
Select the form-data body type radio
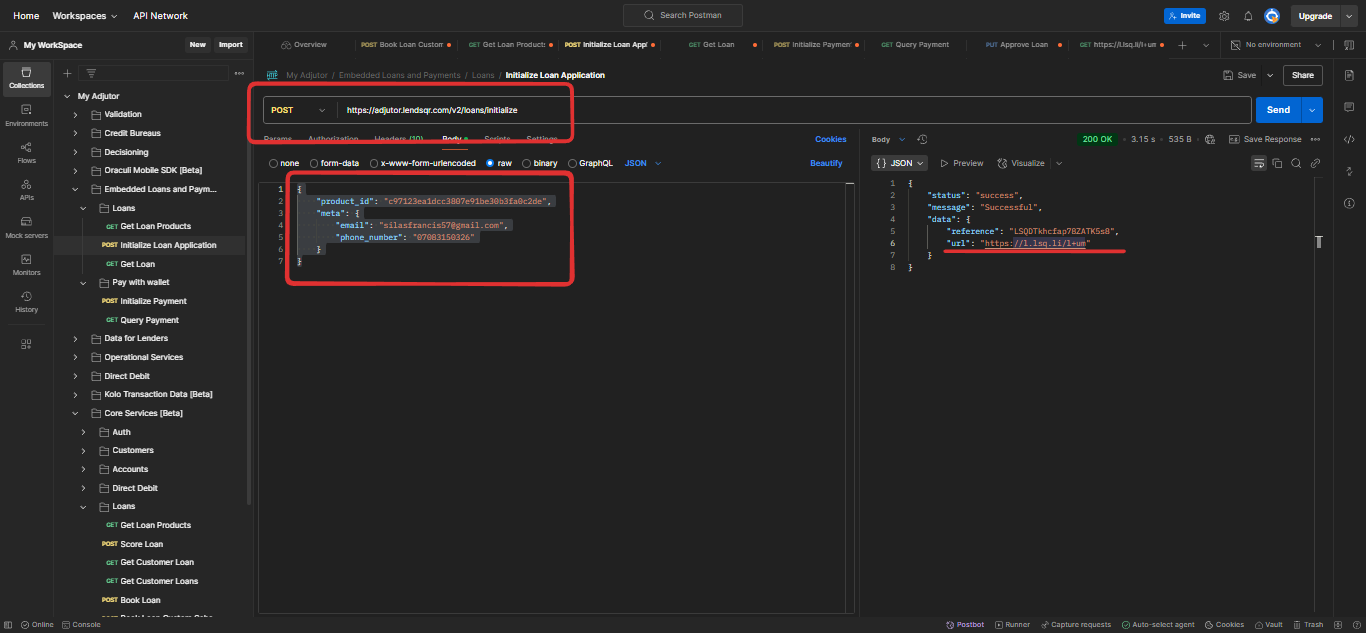314,163
